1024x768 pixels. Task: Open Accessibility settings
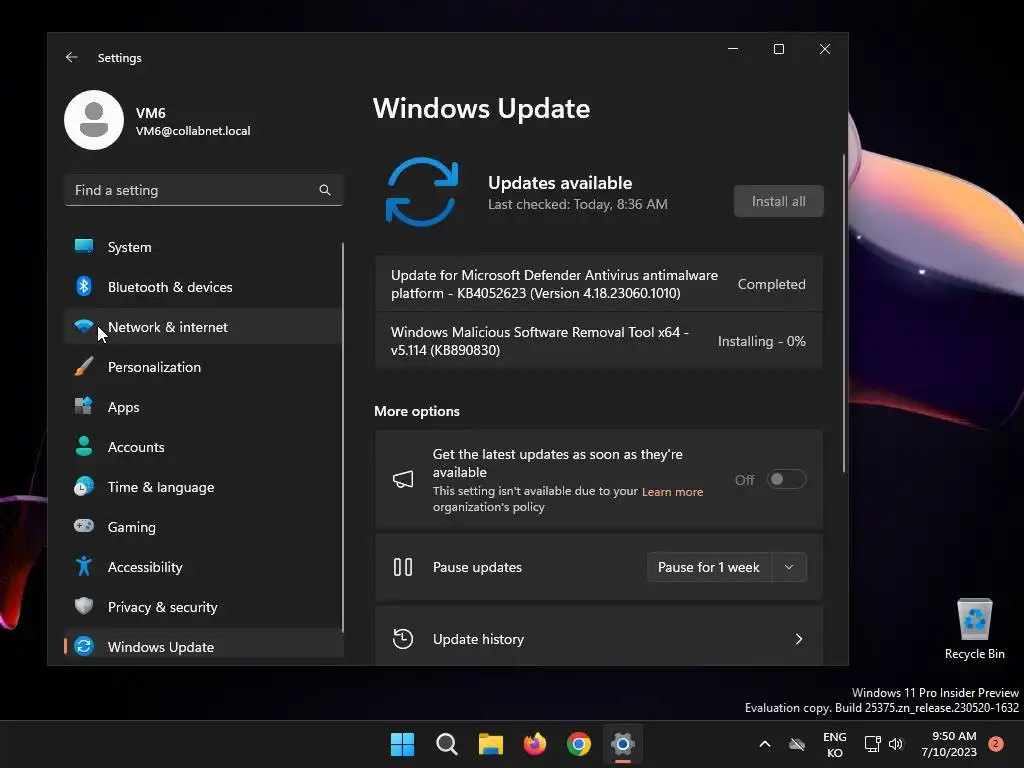204,567
